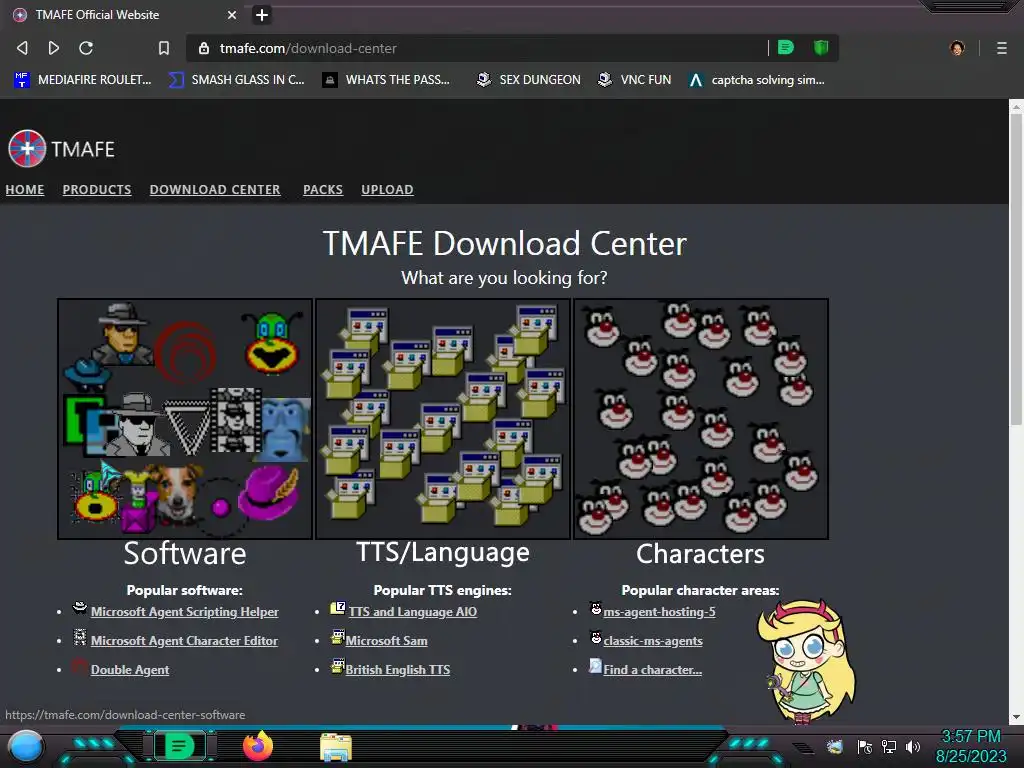Image resolution: width=1024 pixels, height=768 pixels.
Task: Open the VNC FUN bookmark
Action: (635, 80)
